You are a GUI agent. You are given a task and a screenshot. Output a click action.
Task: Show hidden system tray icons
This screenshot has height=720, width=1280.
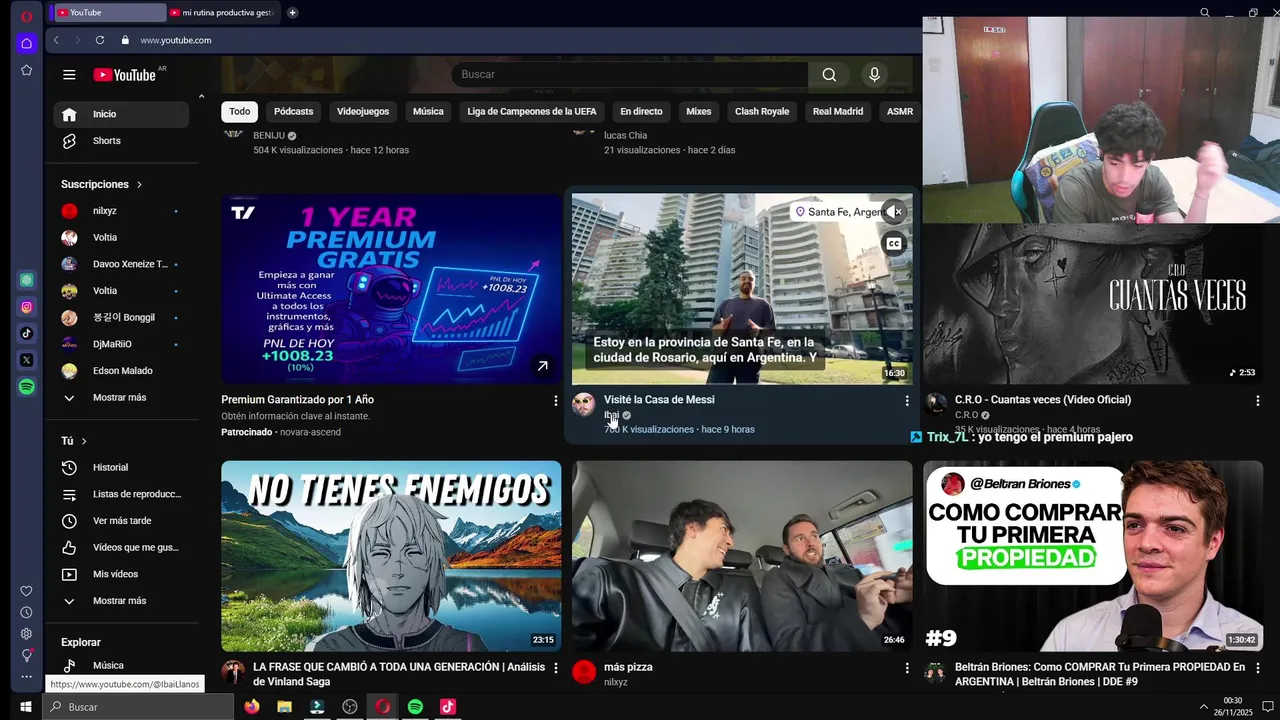click(x=1204, y=707)
